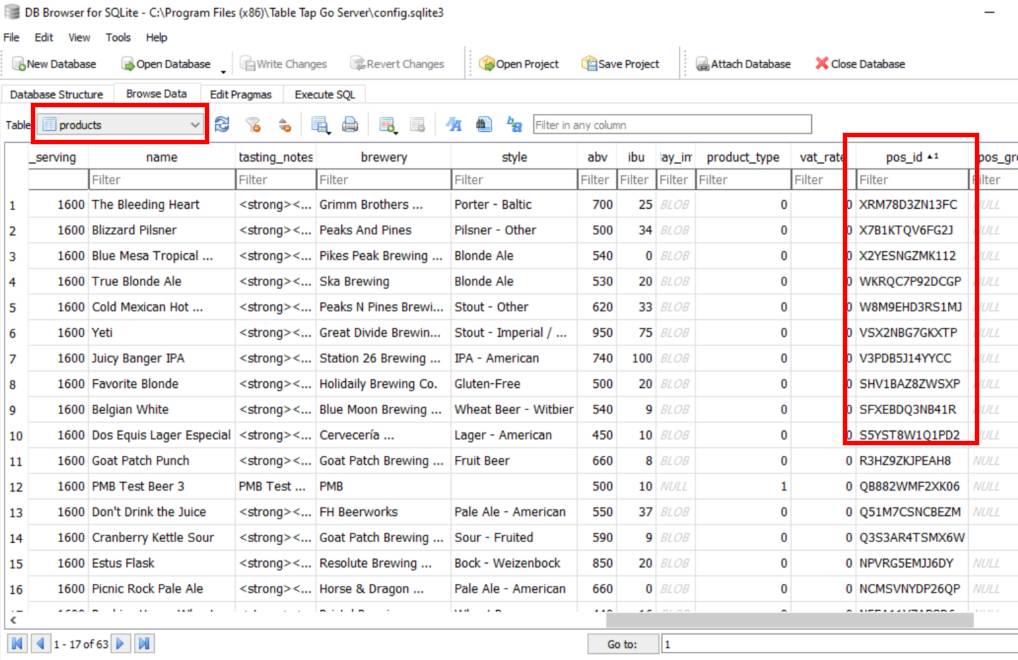Select cell 'Ska Brewing'
Viewport: 1018px width, 660px height.
pyautogui.click(x=383, y=281)
